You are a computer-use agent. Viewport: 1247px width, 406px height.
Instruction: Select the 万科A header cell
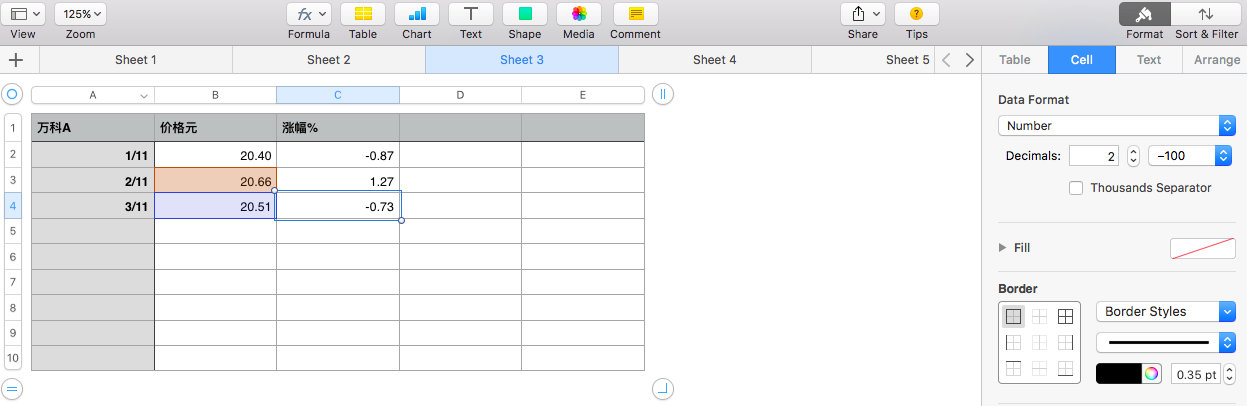93,128
